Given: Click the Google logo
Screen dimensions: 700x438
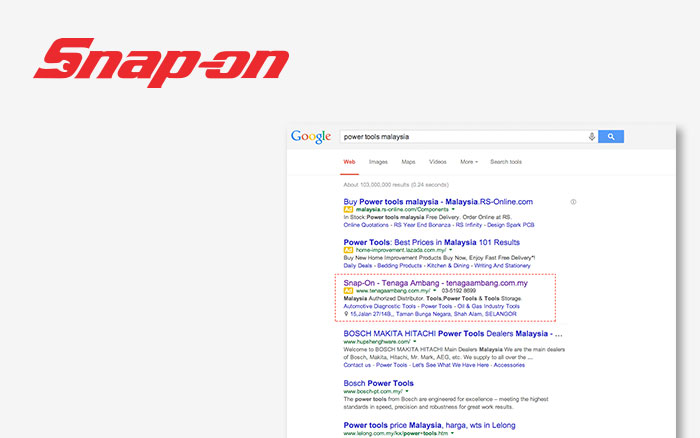Looking at the screenshot, I should [310, 136].
